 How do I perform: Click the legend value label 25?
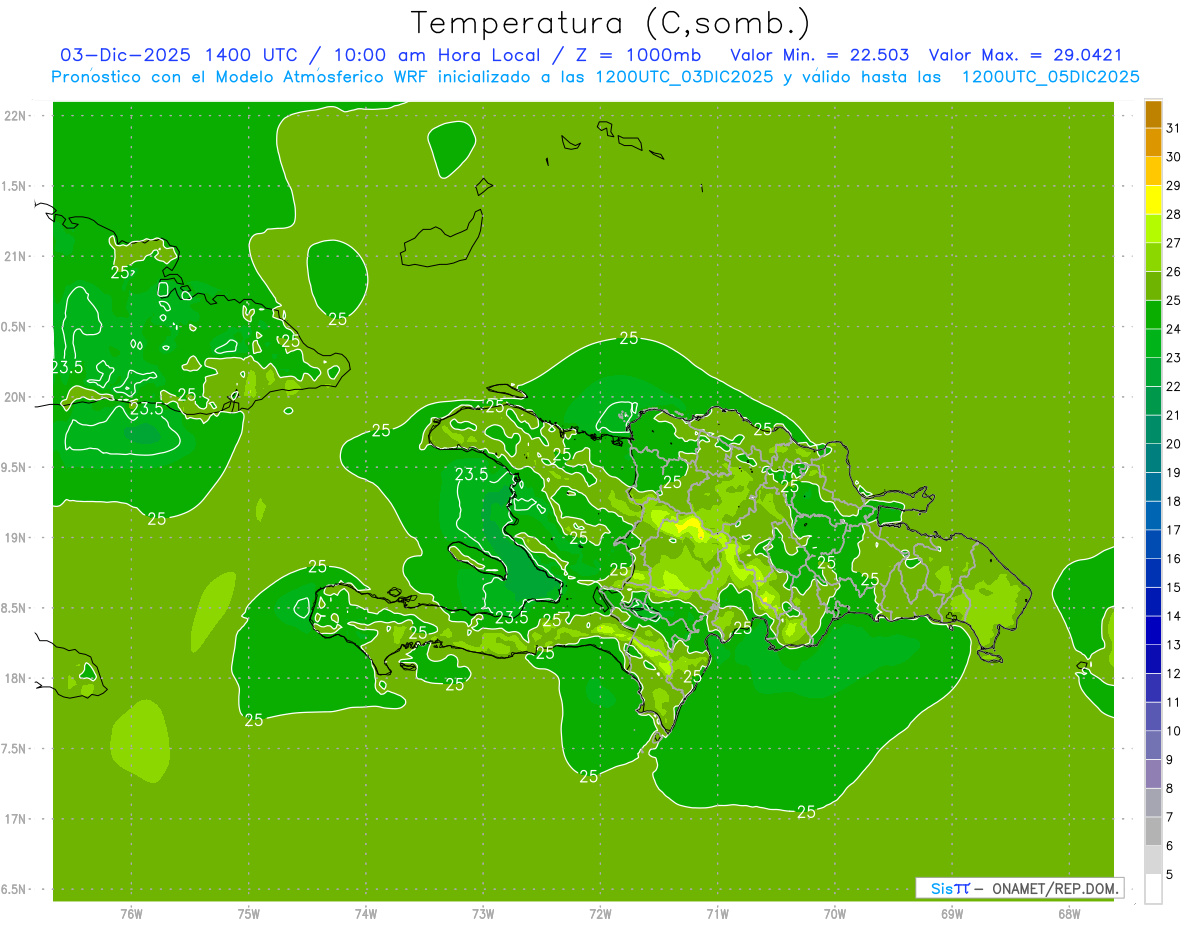pyautogui.click(x=1173, y=300)
